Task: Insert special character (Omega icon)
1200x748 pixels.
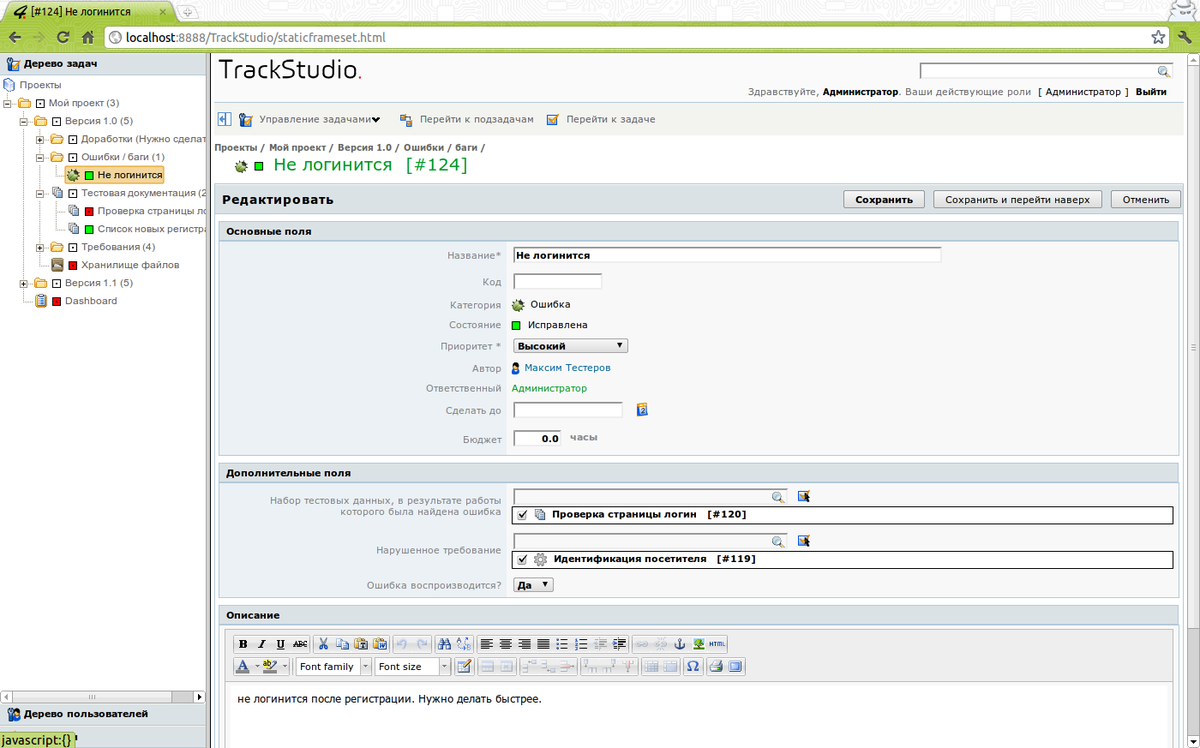Action: (692, 667)
